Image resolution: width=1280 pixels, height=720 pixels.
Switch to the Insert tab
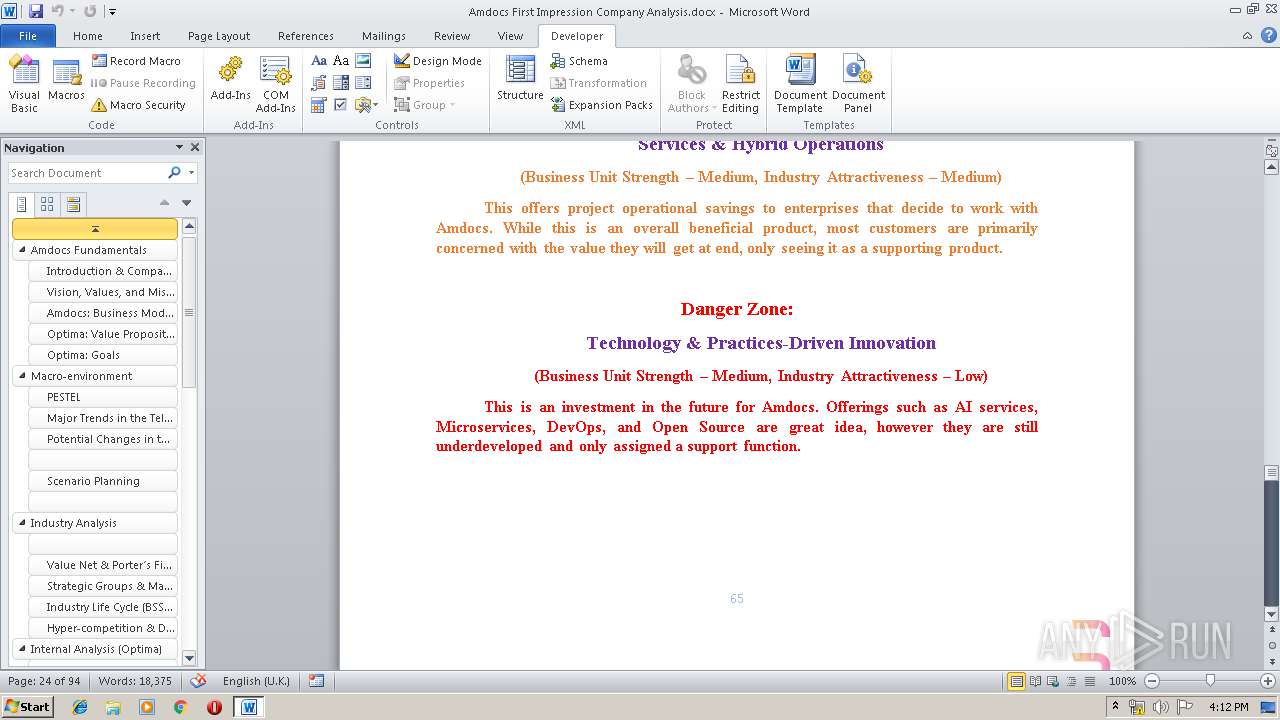tap(145, 36)
